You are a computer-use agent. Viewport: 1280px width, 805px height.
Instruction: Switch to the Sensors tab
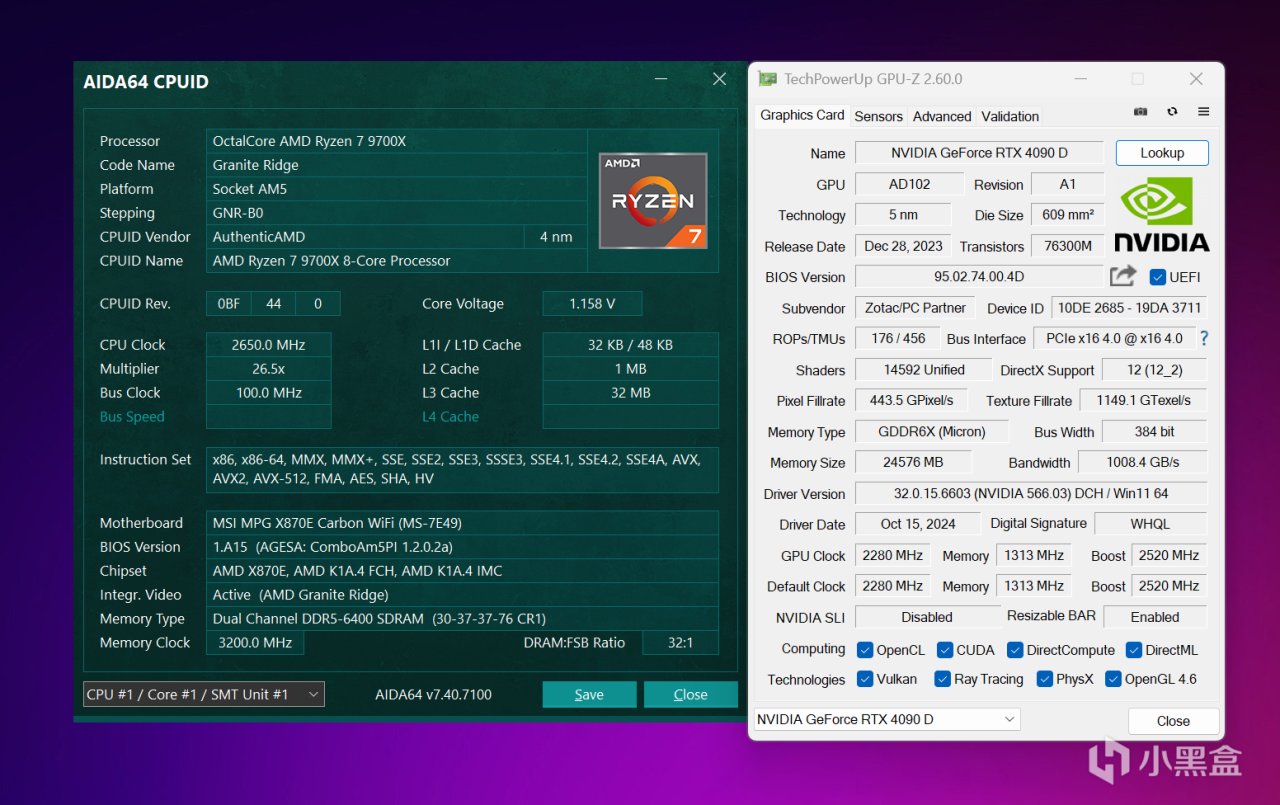pyautogui.click(x=878, y=116)
